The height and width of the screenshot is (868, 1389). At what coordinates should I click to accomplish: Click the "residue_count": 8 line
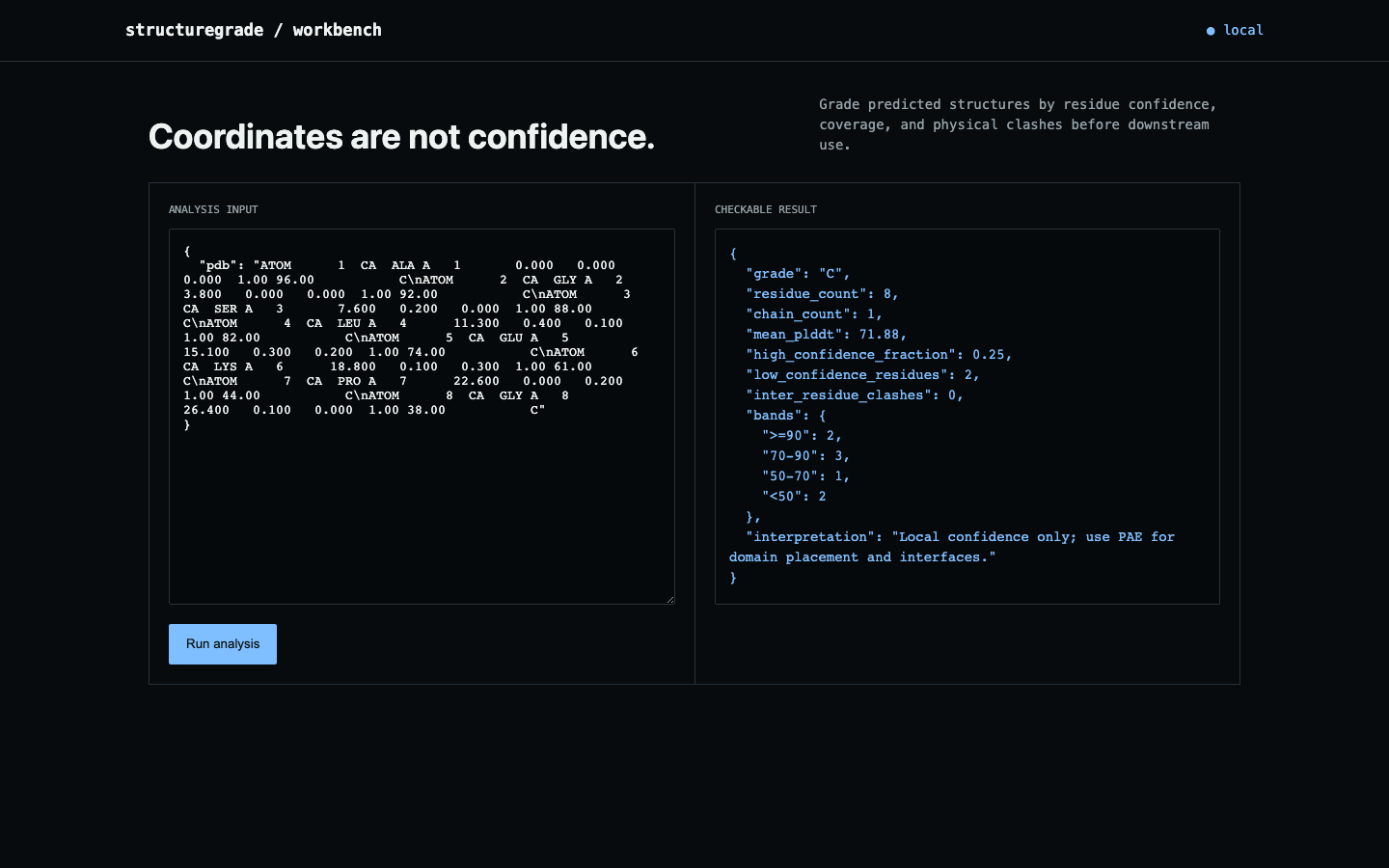click(x=822, y=294)
